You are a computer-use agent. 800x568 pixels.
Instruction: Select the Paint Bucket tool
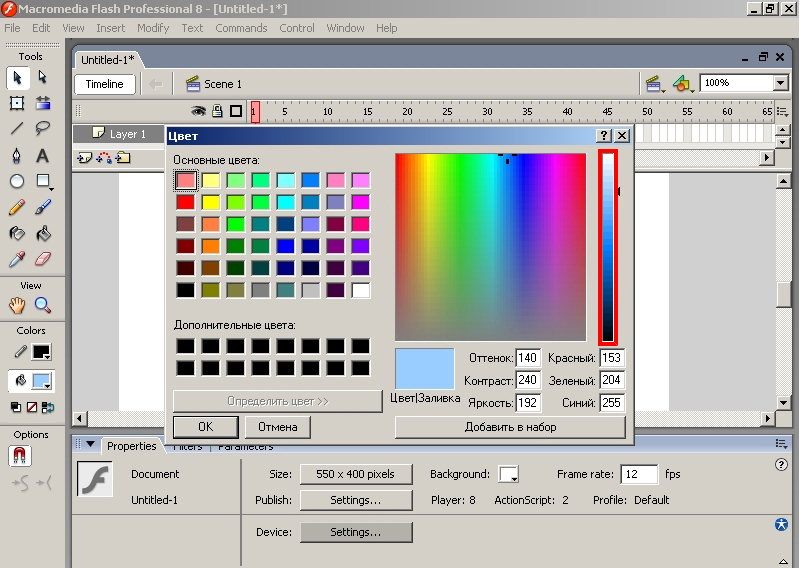(x=43, y=234)
